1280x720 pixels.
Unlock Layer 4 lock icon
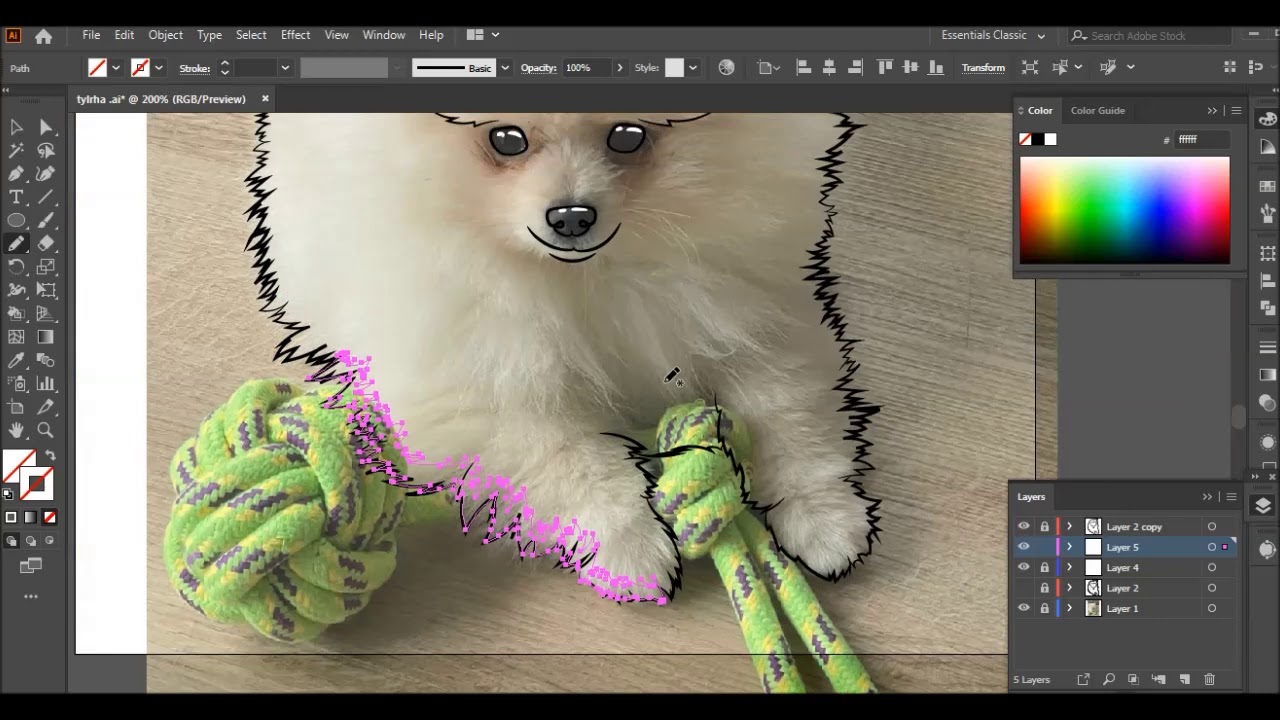pyautogui.click(x=1044, y=568)
